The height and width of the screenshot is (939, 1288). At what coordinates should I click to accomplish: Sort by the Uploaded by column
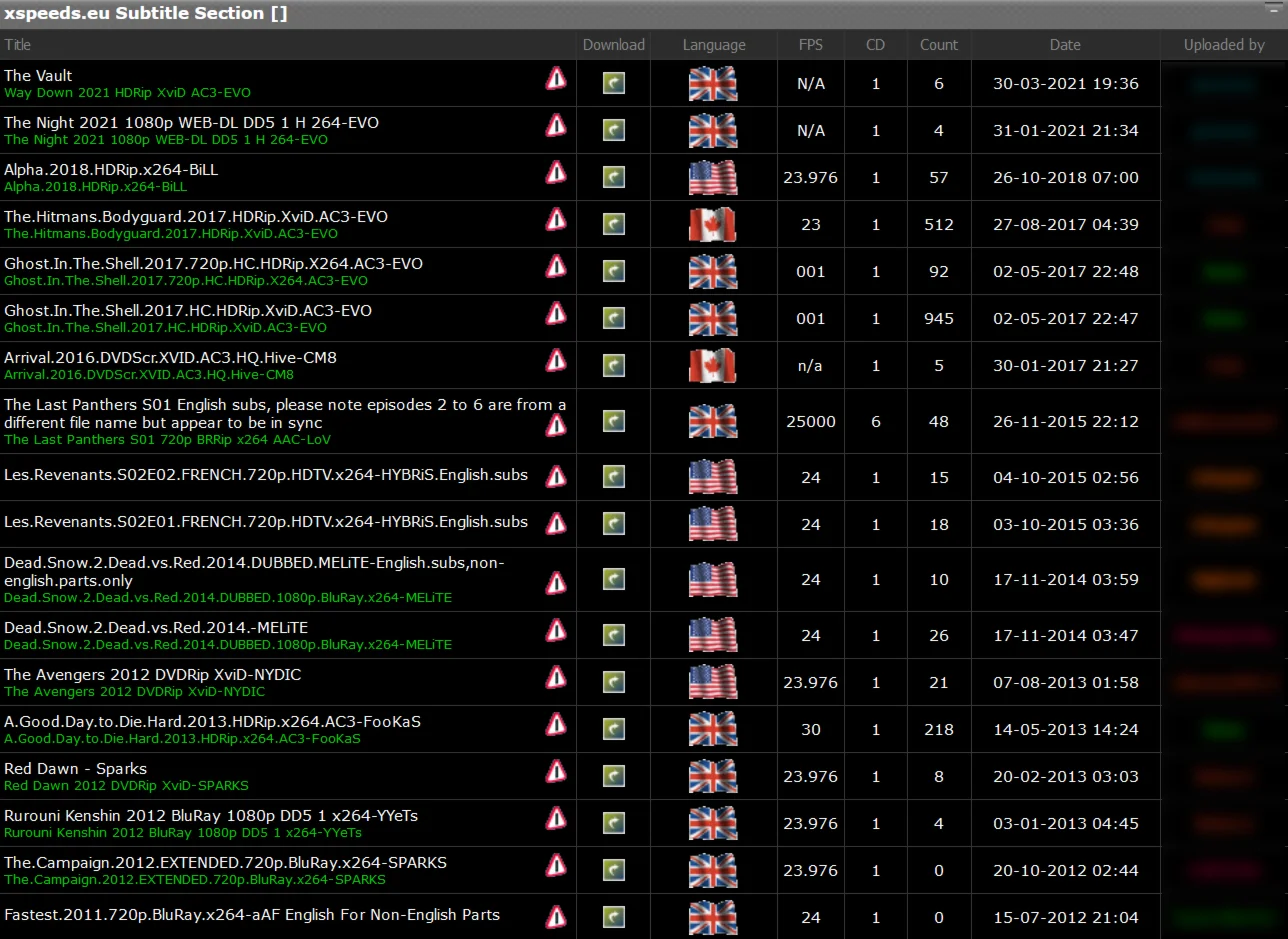(x=1224, y=44)
